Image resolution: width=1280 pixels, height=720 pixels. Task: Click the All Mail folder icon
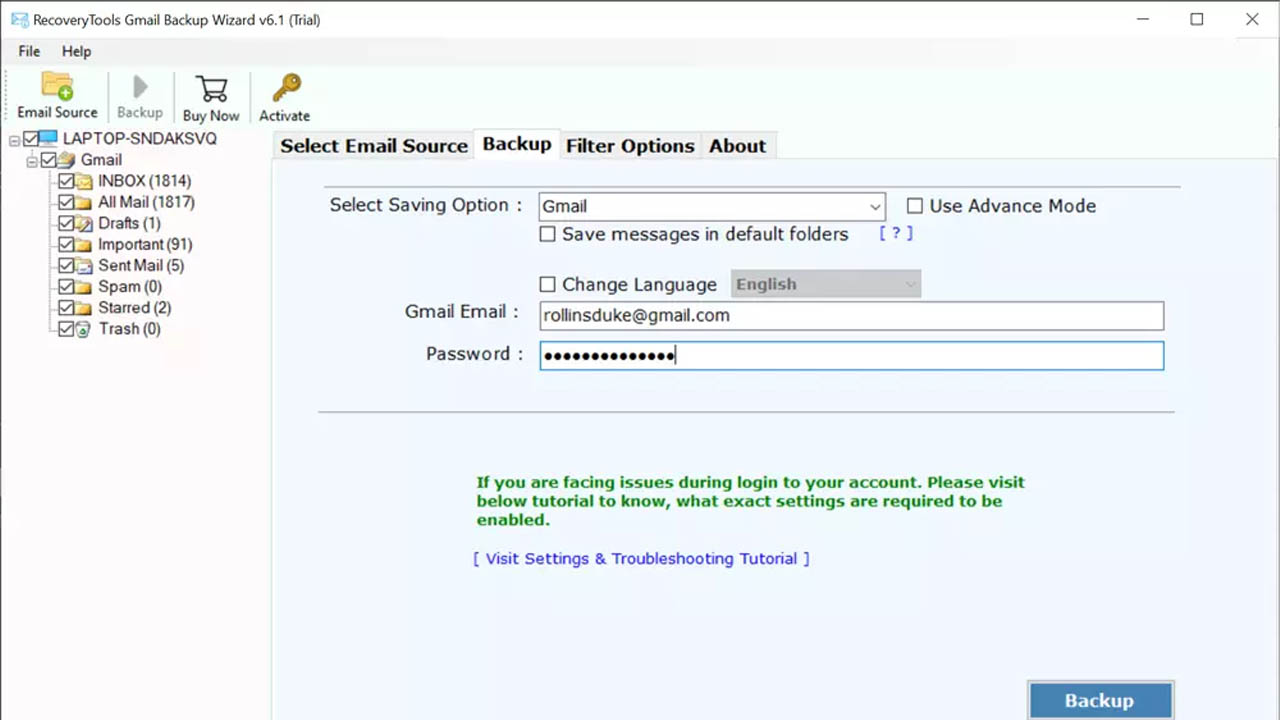coord(85,202)
